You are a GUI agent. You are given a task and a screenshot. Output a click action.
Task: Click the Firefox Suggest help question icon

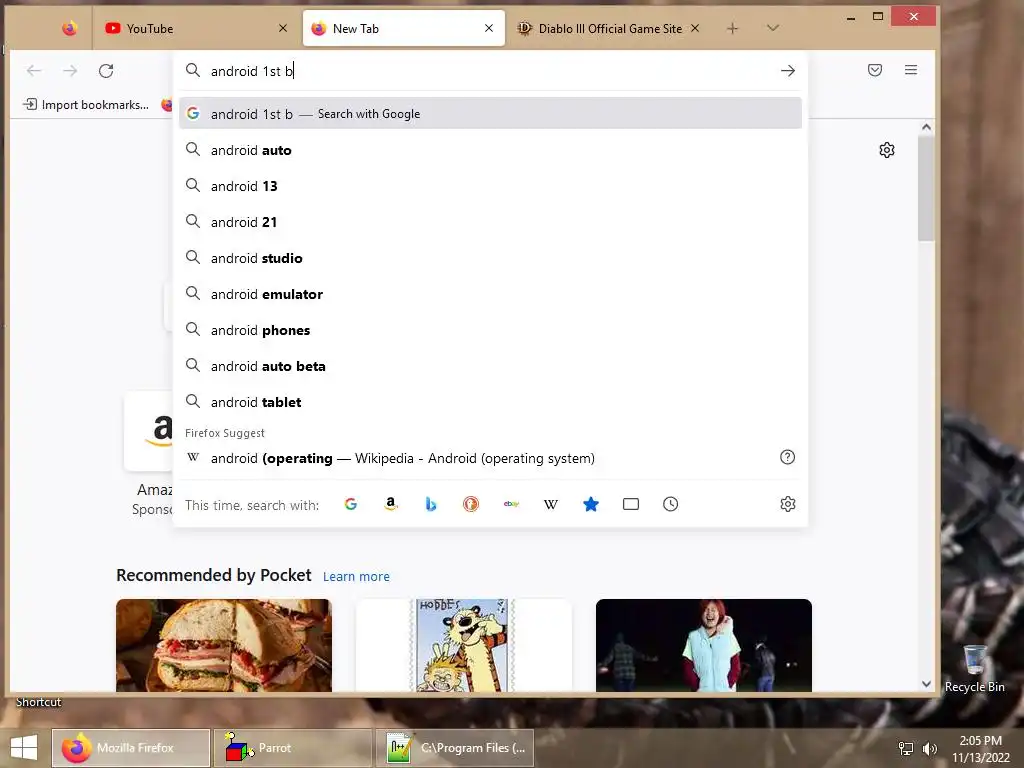coord(788,457)
